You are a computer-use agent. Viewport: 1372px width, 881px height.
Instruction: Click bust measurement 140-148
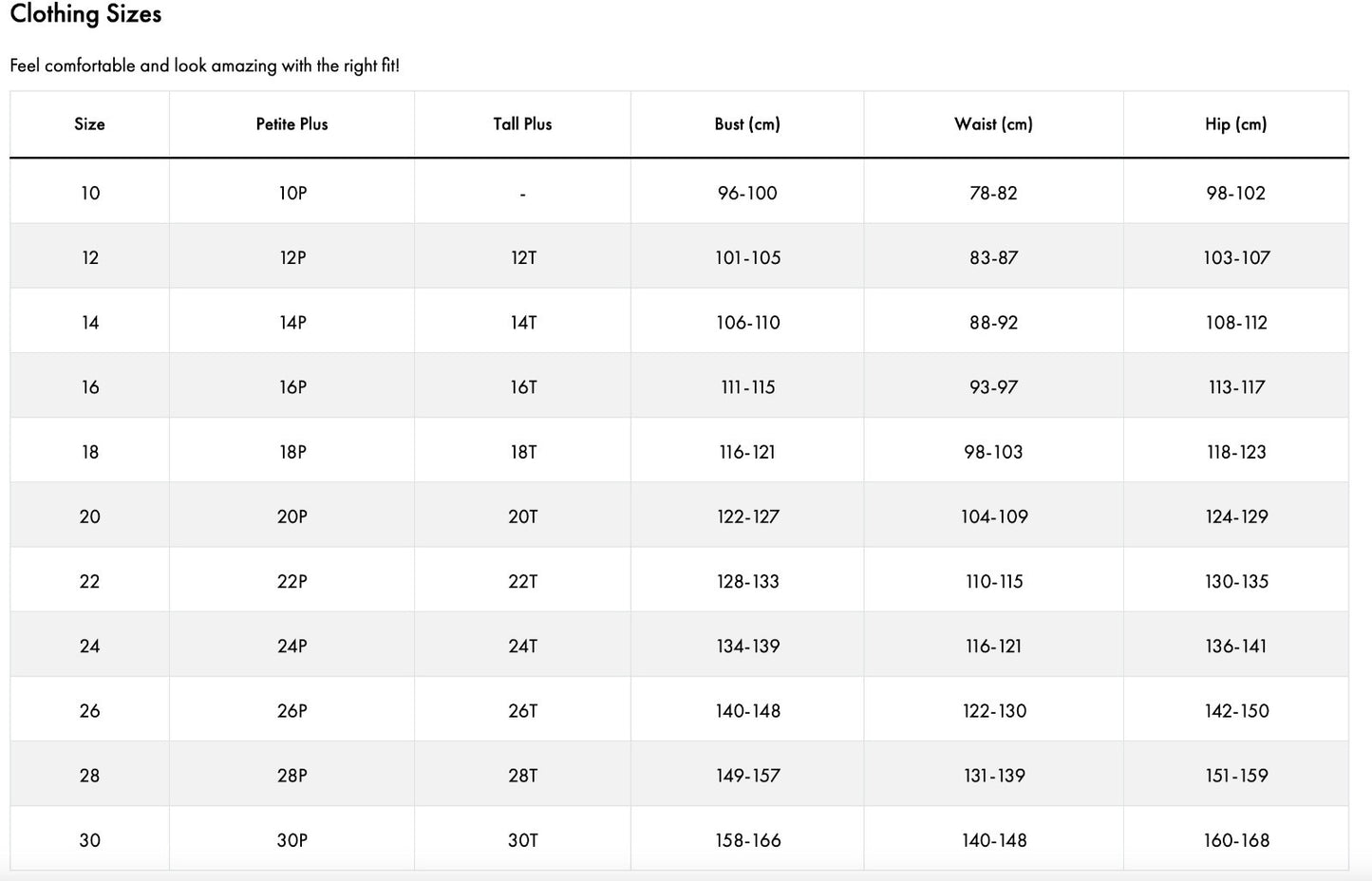(x=748, y=711)
